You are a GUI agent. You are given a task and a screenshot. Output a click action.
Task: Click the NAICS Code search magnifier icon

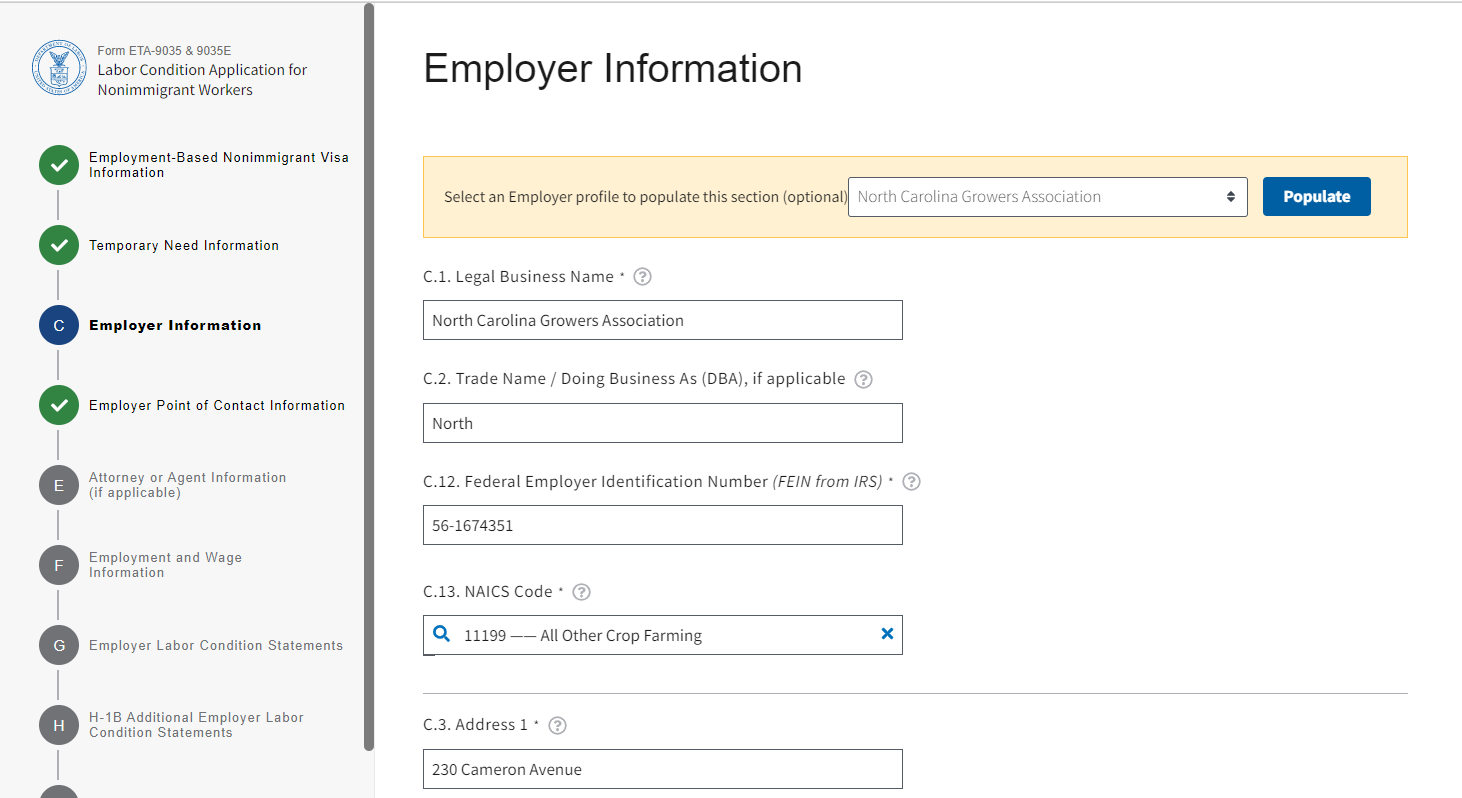point(442,634)
